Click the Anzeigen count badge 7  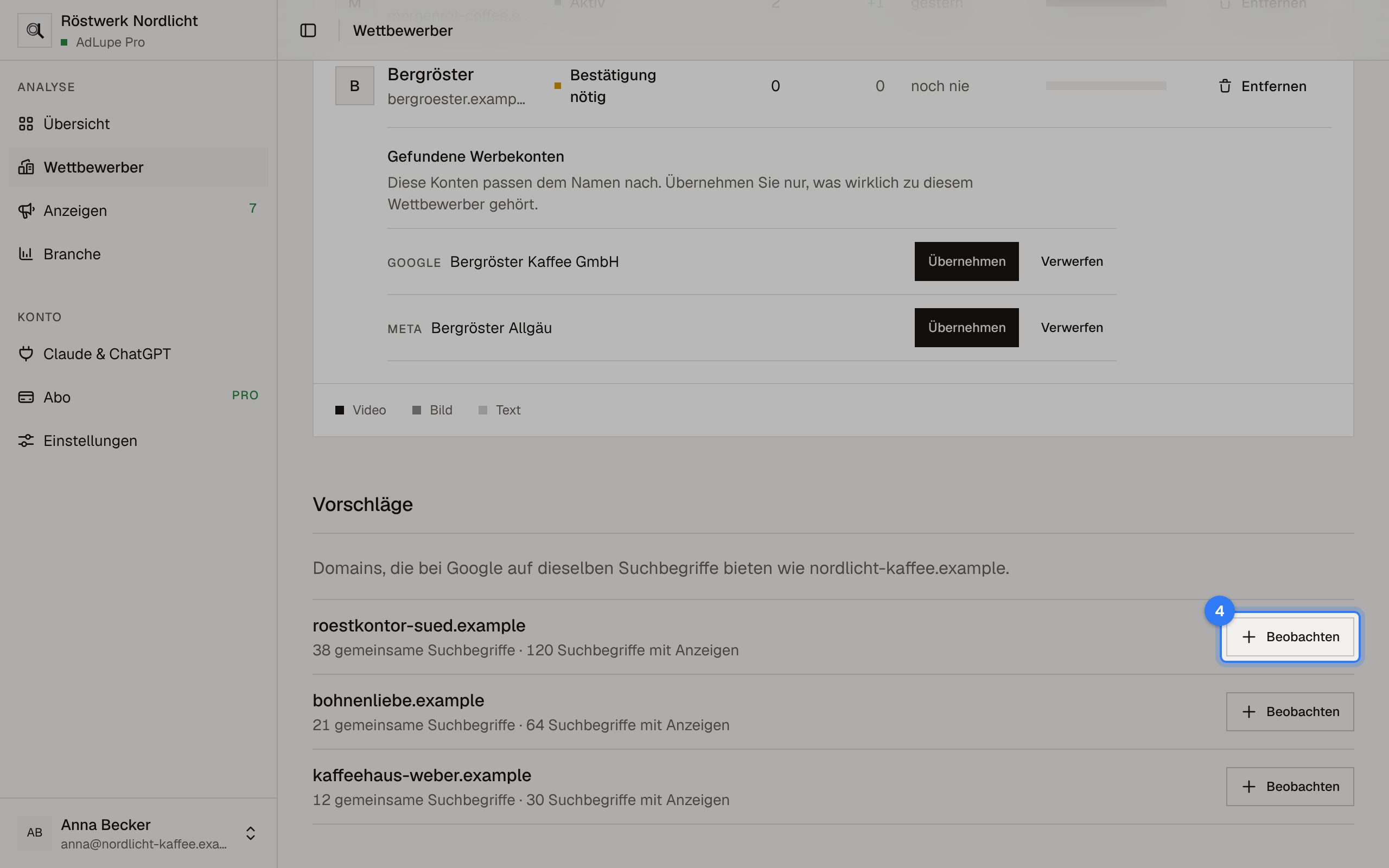tap(252, 208)
